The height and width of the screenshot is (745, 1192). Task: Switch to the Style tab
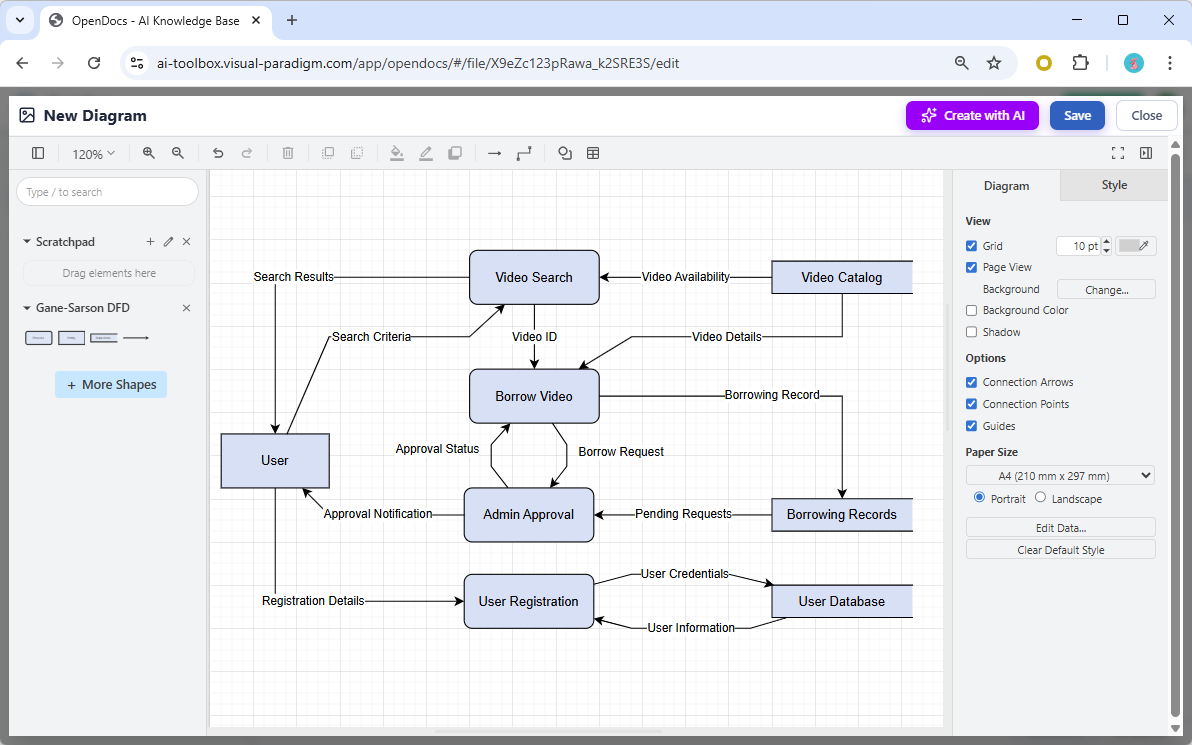click(x=1113, y=185)
